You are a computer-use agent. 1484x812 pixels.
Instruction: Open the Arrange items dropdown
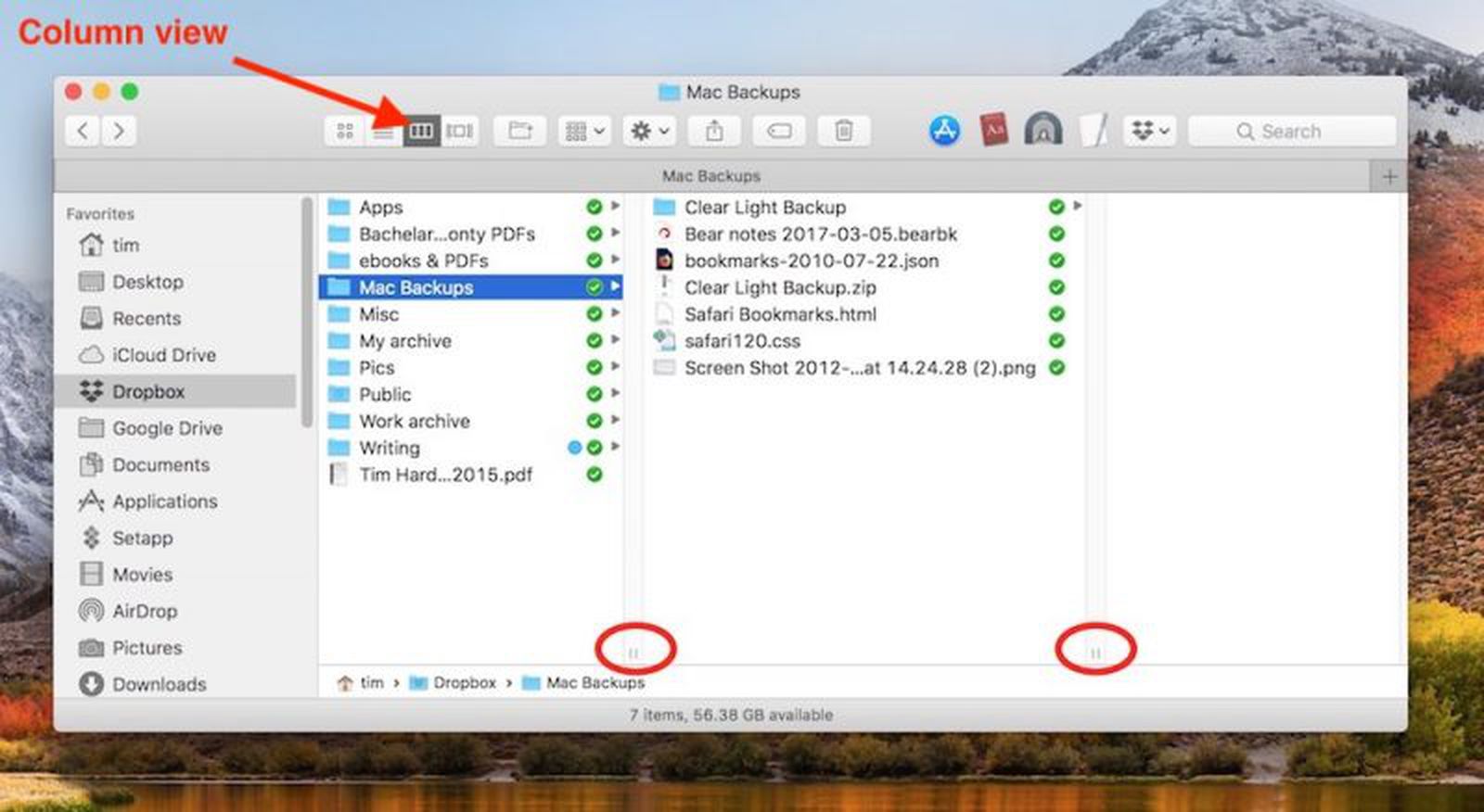point(584,132)
